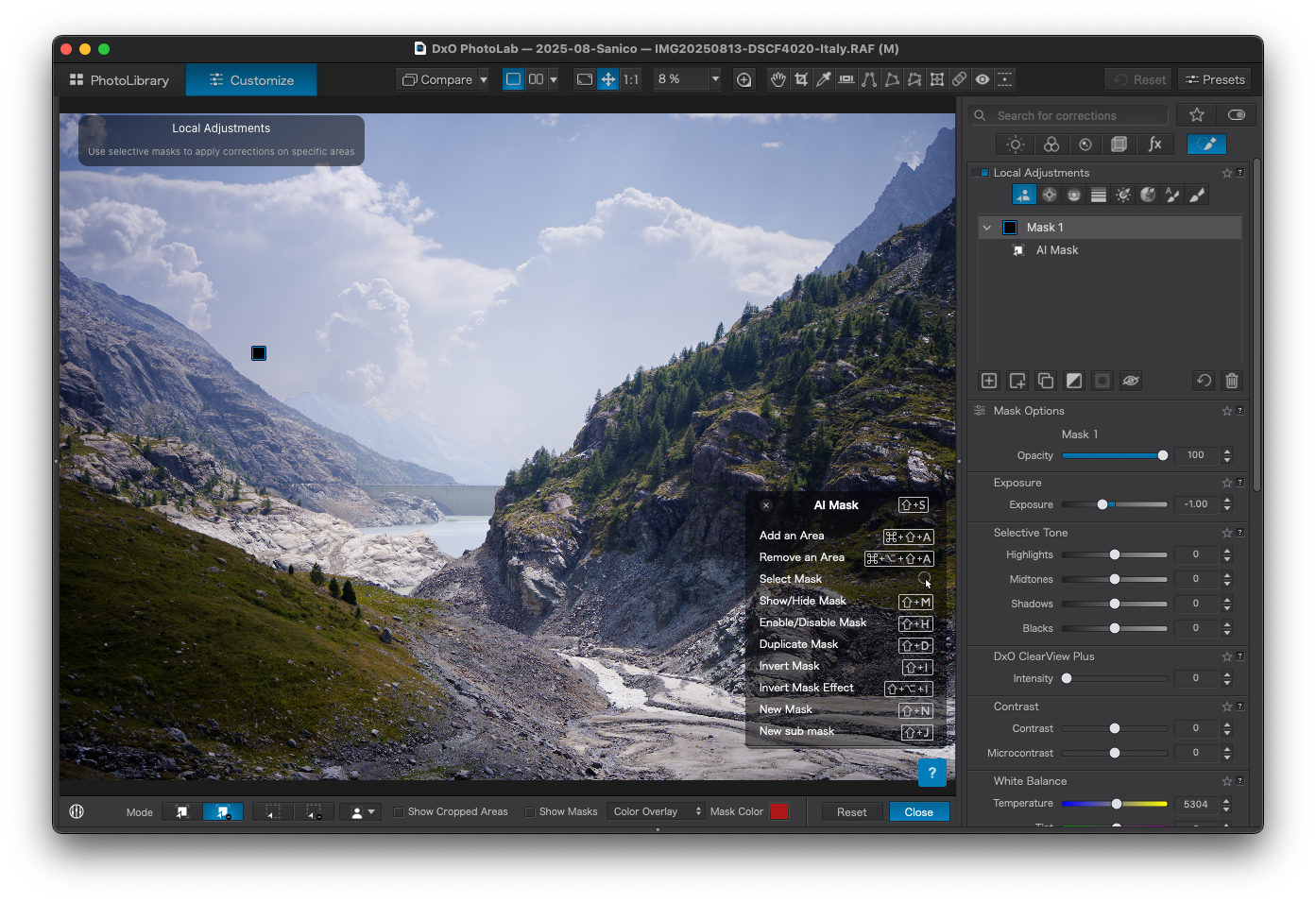
Task: Activate the Hand pan tool
Action: (778, 79)
